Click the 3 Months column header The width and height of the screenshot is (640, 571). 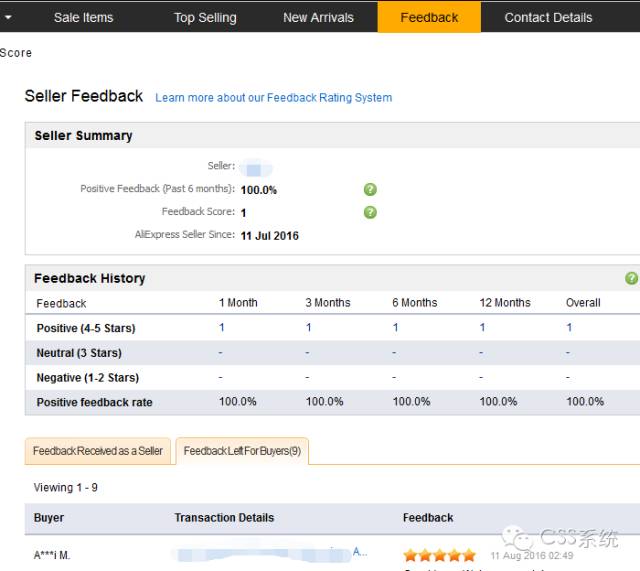pyautogui.click(x=328, y=303)
